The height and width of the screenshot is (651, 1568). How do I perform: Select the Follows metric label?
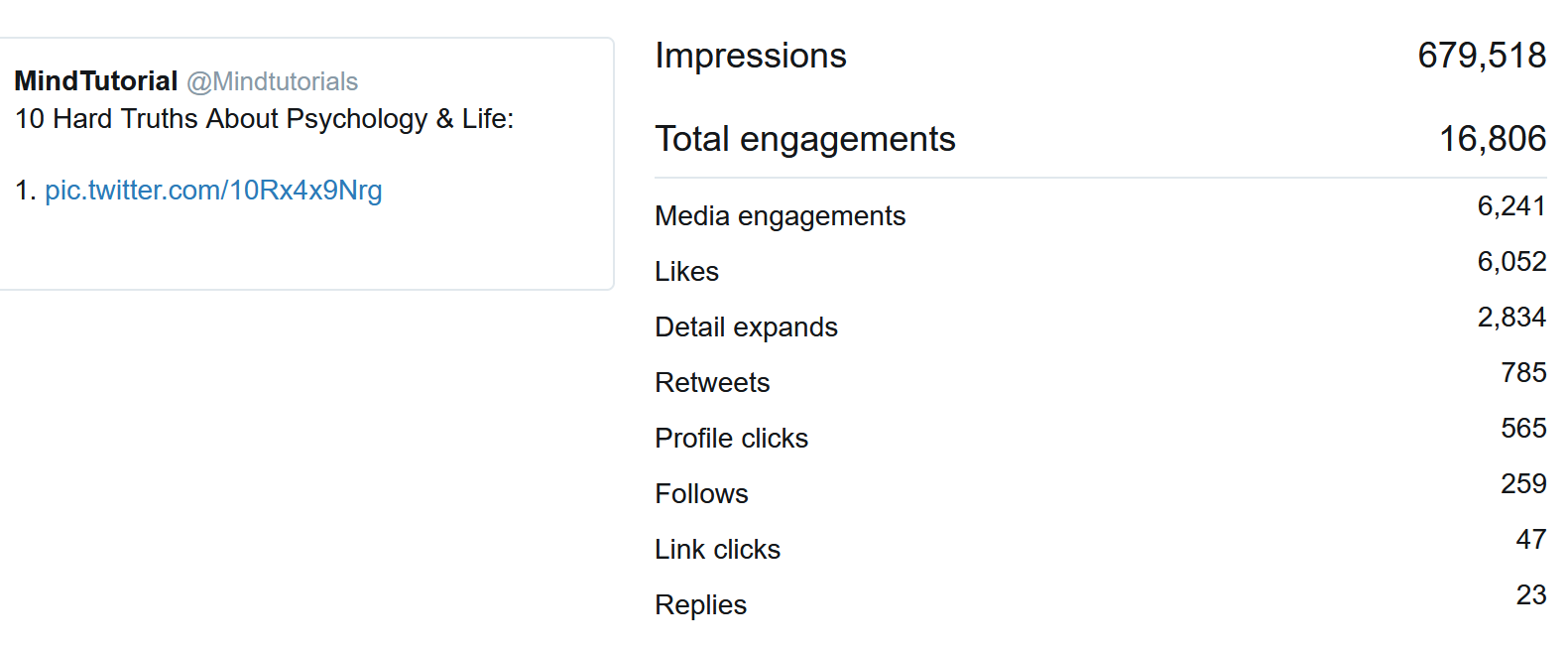click(x=701, y=494)
